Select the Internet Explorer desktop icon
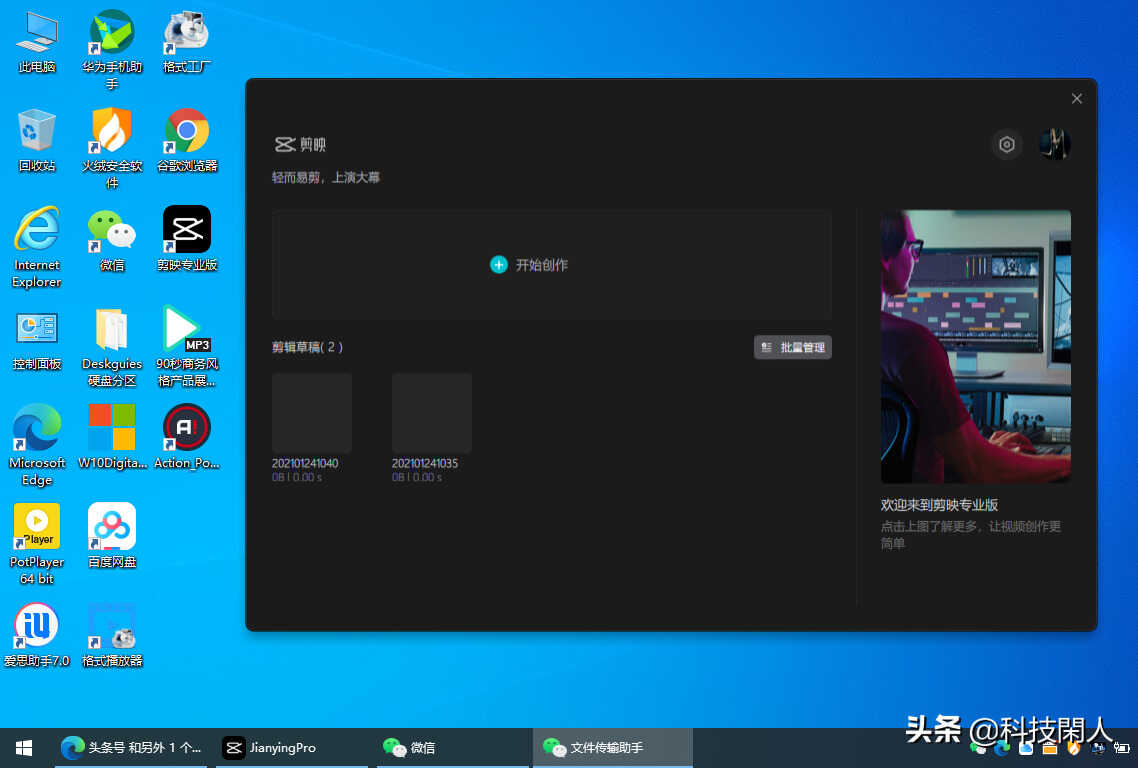Viewport: 1138px width, 768px height. (37, 248)
